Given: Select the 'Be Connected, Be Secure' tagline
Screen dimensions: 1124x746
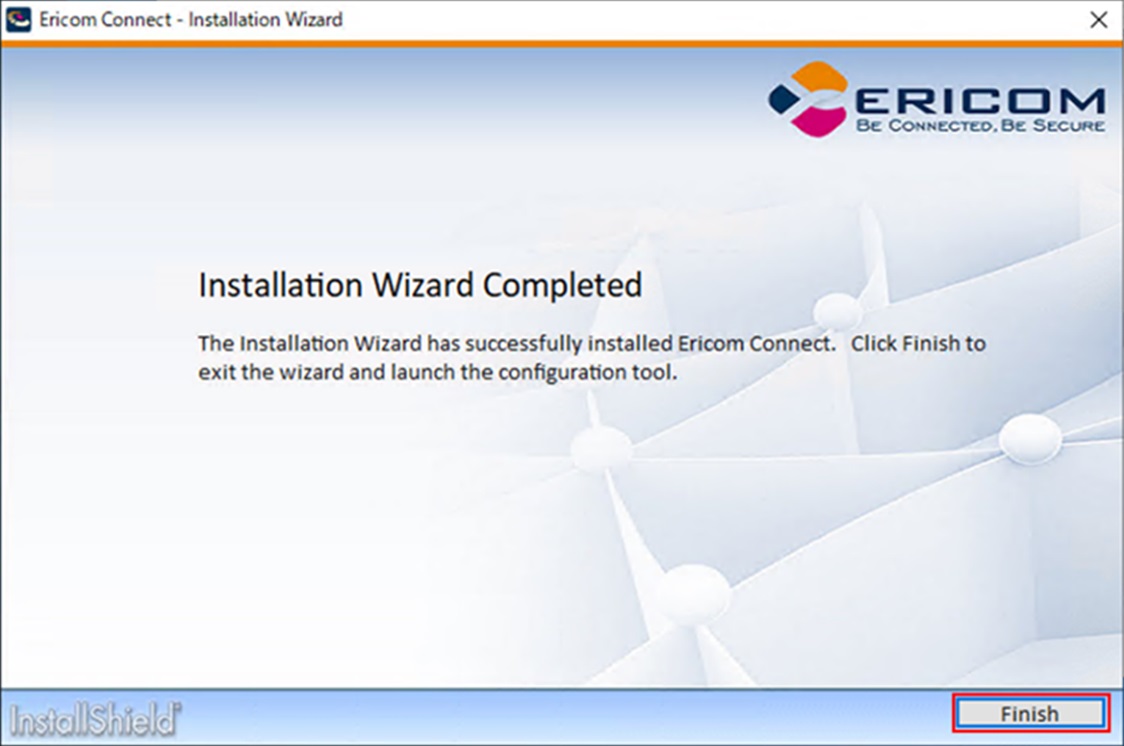Looking at the screenshot, I should coord(980,125).
